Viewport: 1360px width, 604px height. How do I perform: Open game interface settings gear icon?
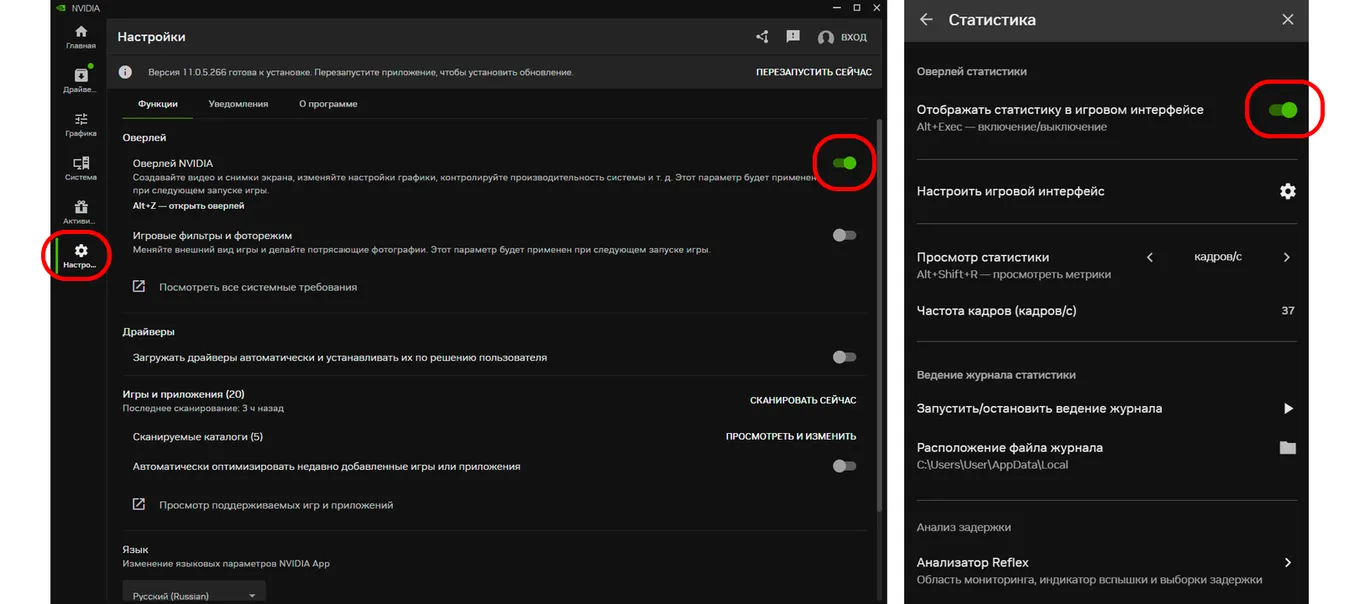pyautogui.click(x=1288, y=191)
